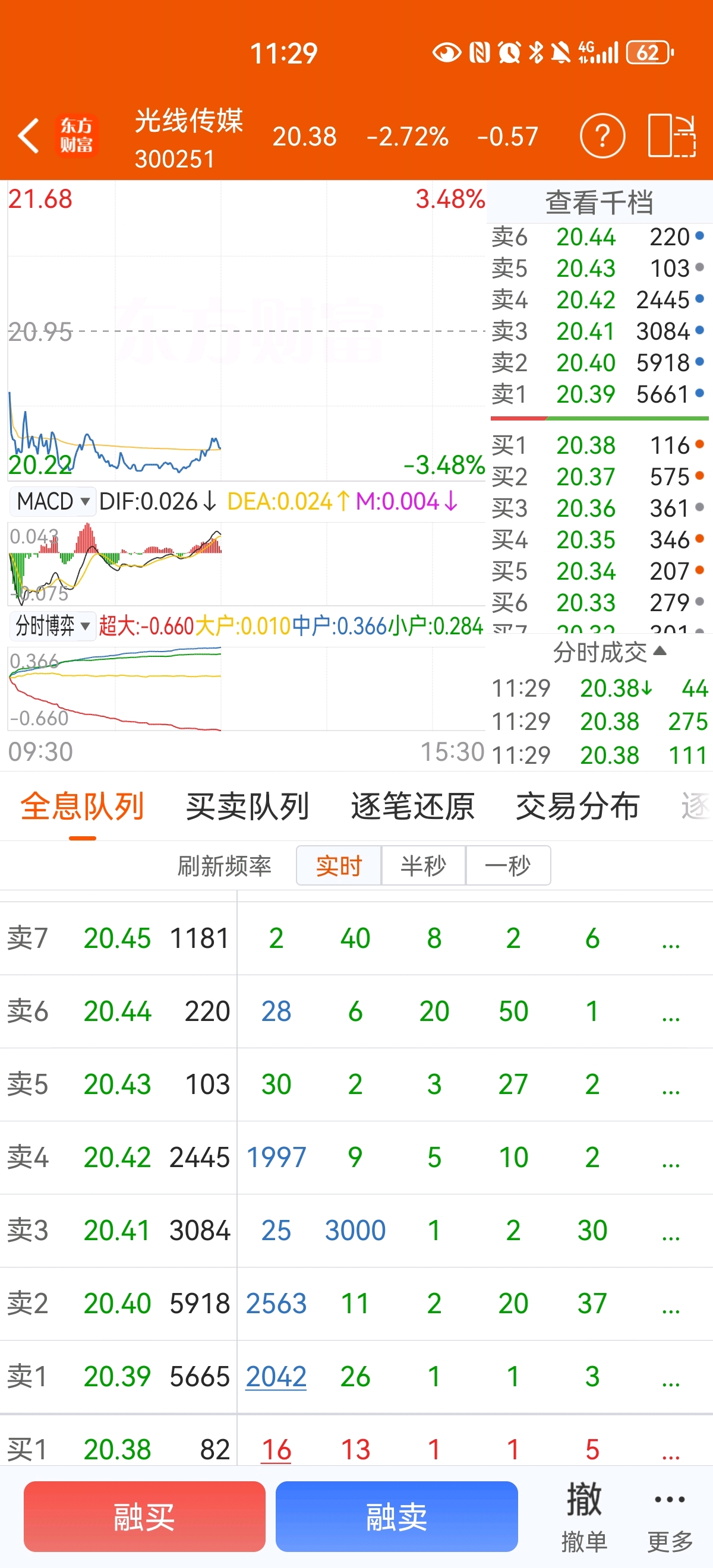Tap the MACD histogram chart
Image resolution: width=713 pixels, height=1568 pixels.
click(x=247, y=564)
